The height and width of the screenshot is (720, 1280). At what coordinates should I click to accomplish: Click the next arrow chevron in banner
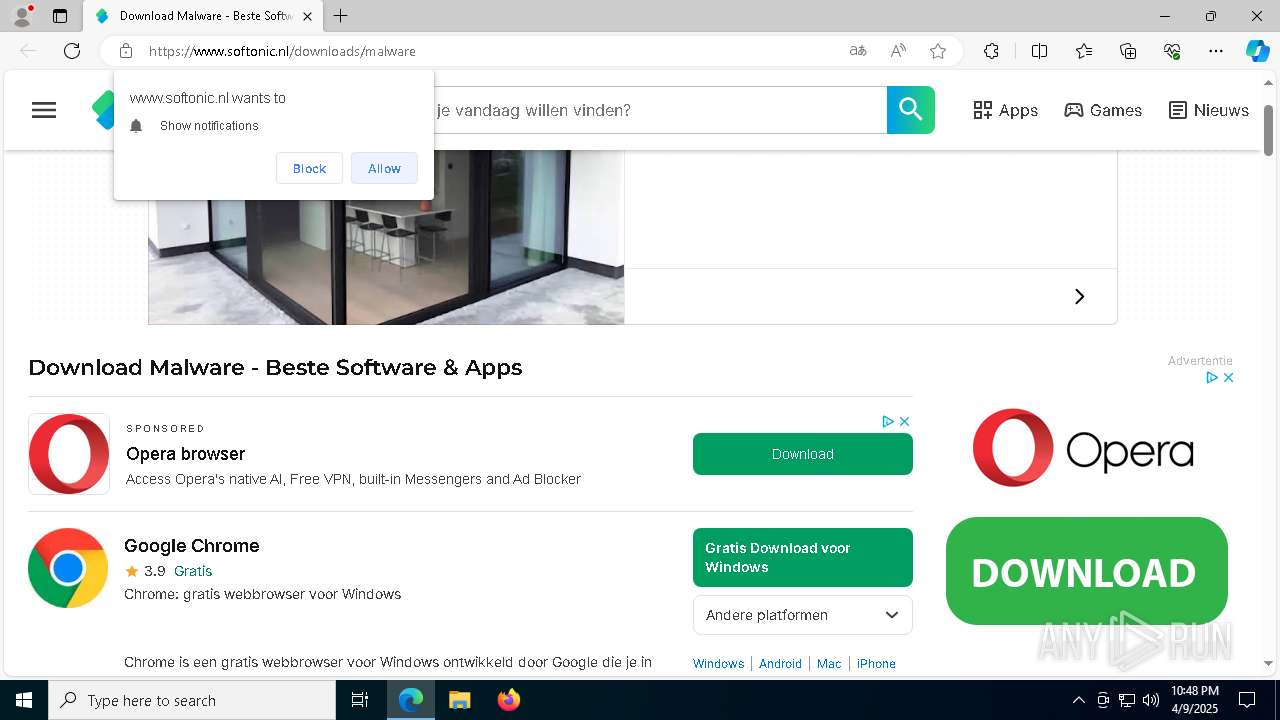tap(1079, 296)
